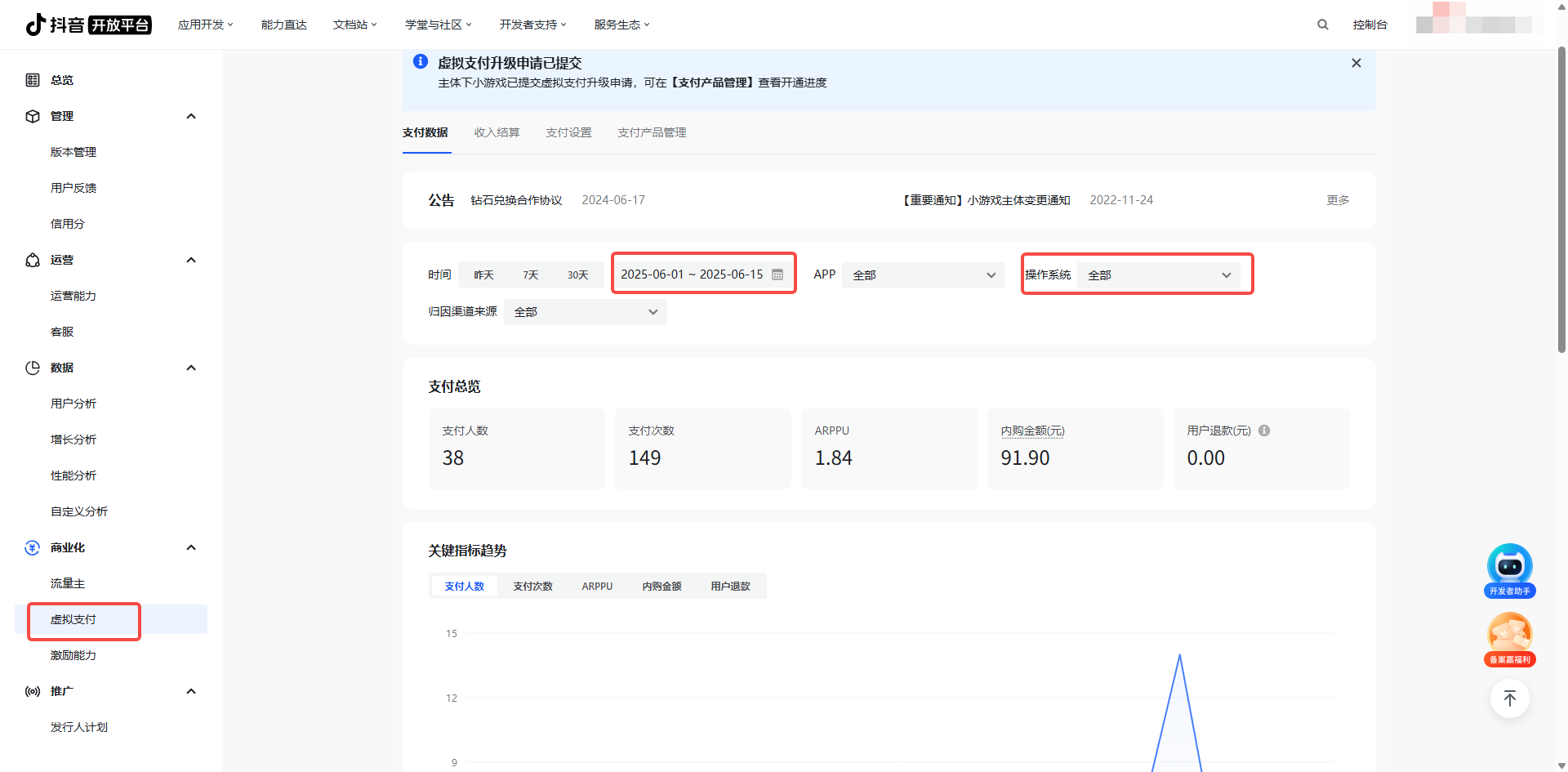Select the 昨天 time range option
The width and height of the screenshot is (1568, 772).
pos(484,275)
